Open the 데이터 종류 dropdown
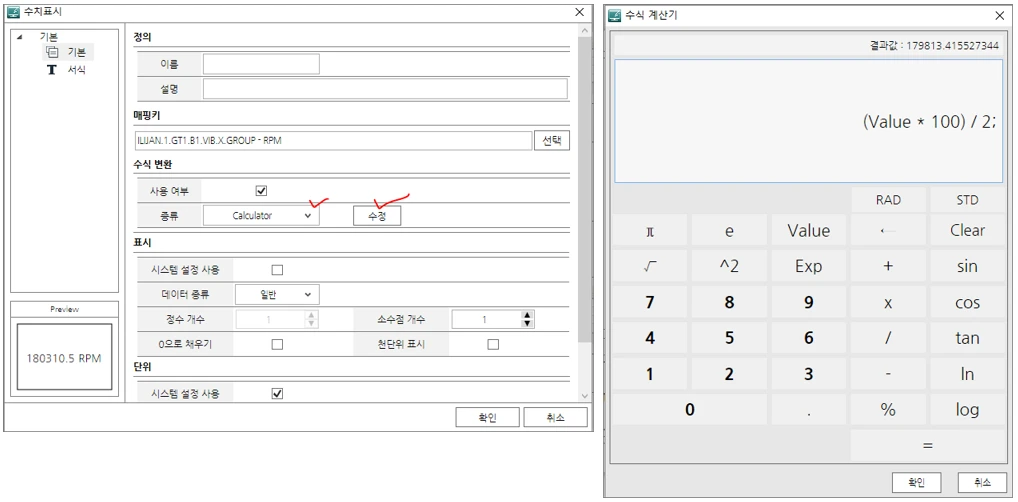Screen dimensions: 1018x502 pos(277,295)
